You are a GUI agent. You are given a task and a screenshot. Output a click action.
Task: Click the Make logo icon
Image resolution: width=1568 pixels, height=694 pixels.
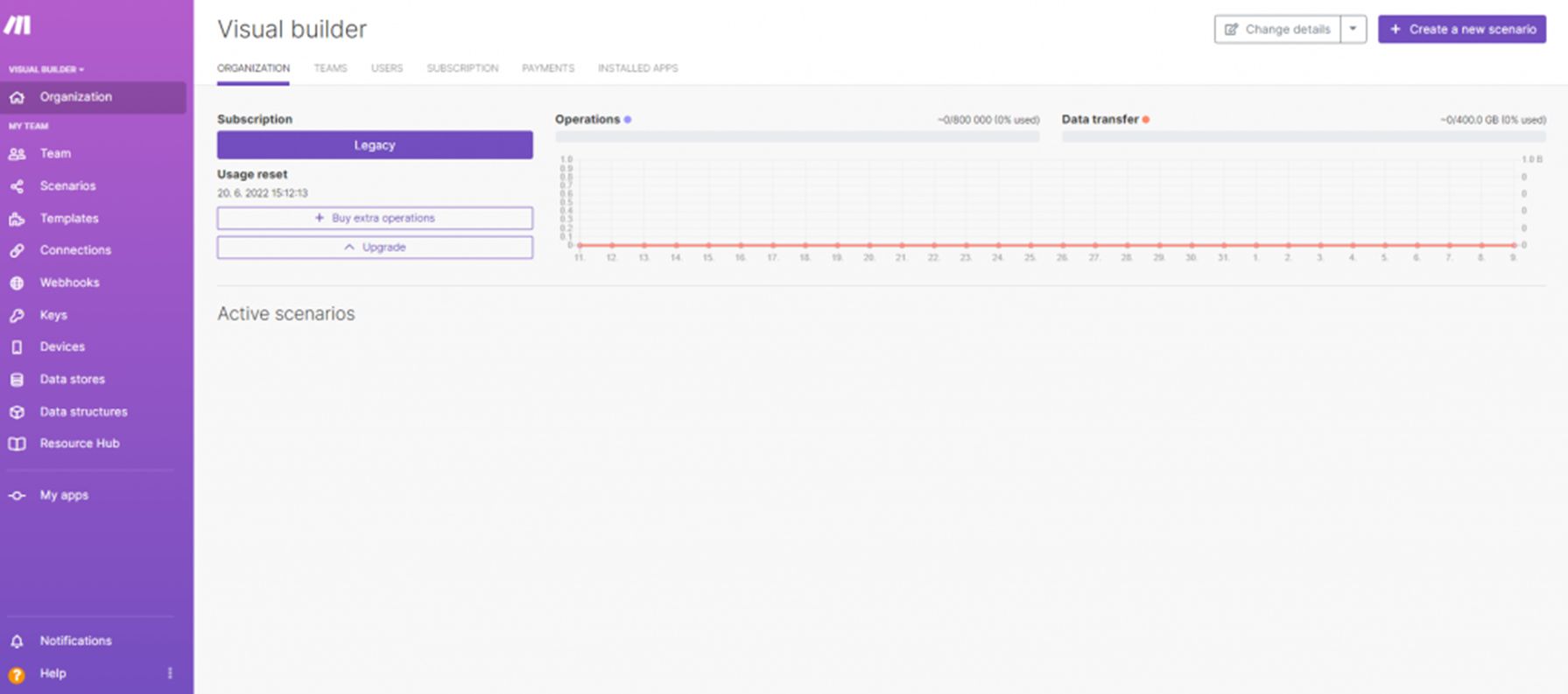tap(18, 25)
